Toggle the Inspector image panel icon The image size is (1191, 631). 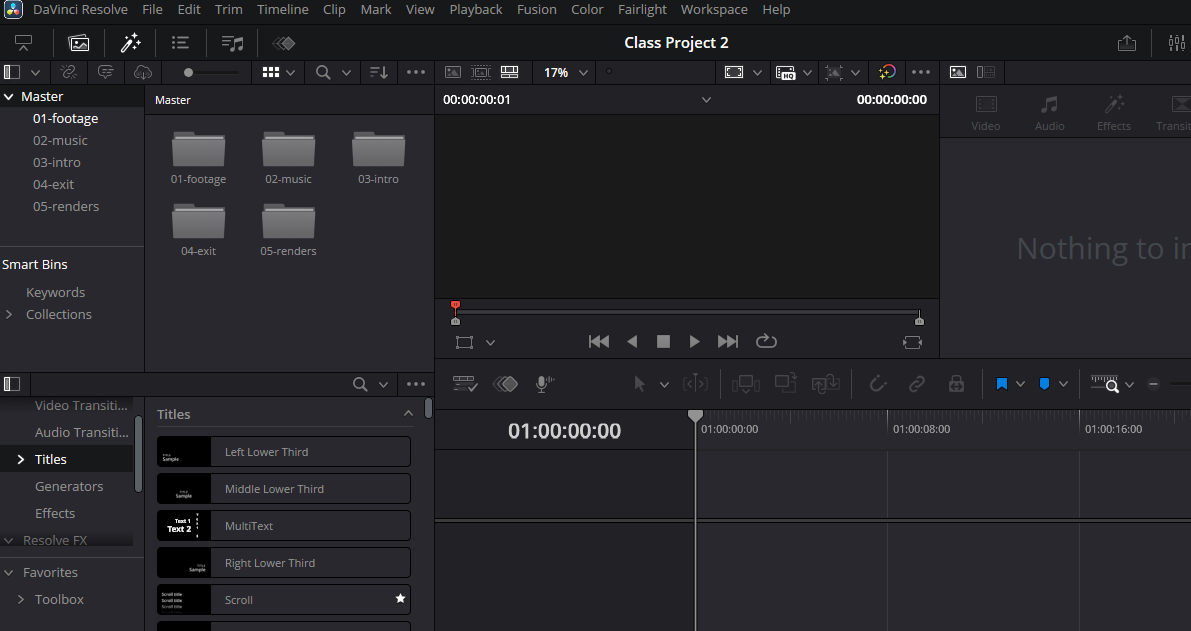click(x=958, y=72)
